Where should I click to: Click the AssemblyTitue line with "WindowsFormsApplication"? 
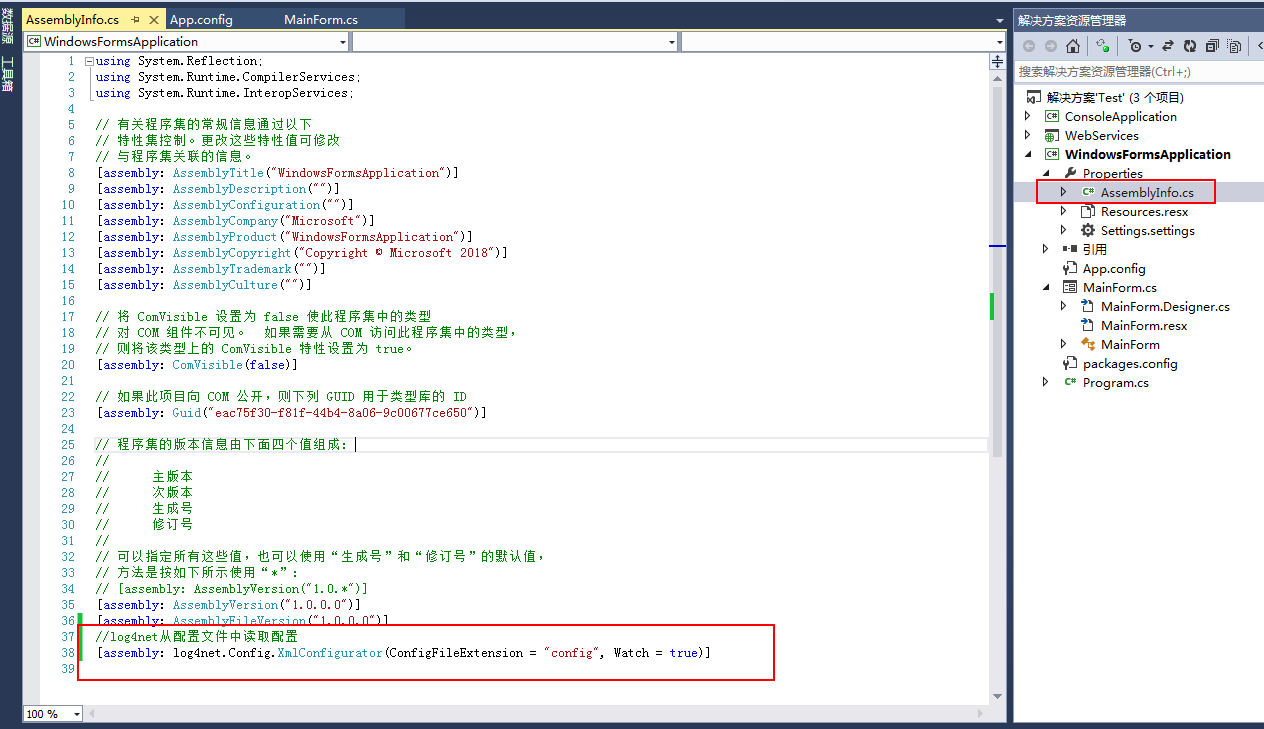277,173
